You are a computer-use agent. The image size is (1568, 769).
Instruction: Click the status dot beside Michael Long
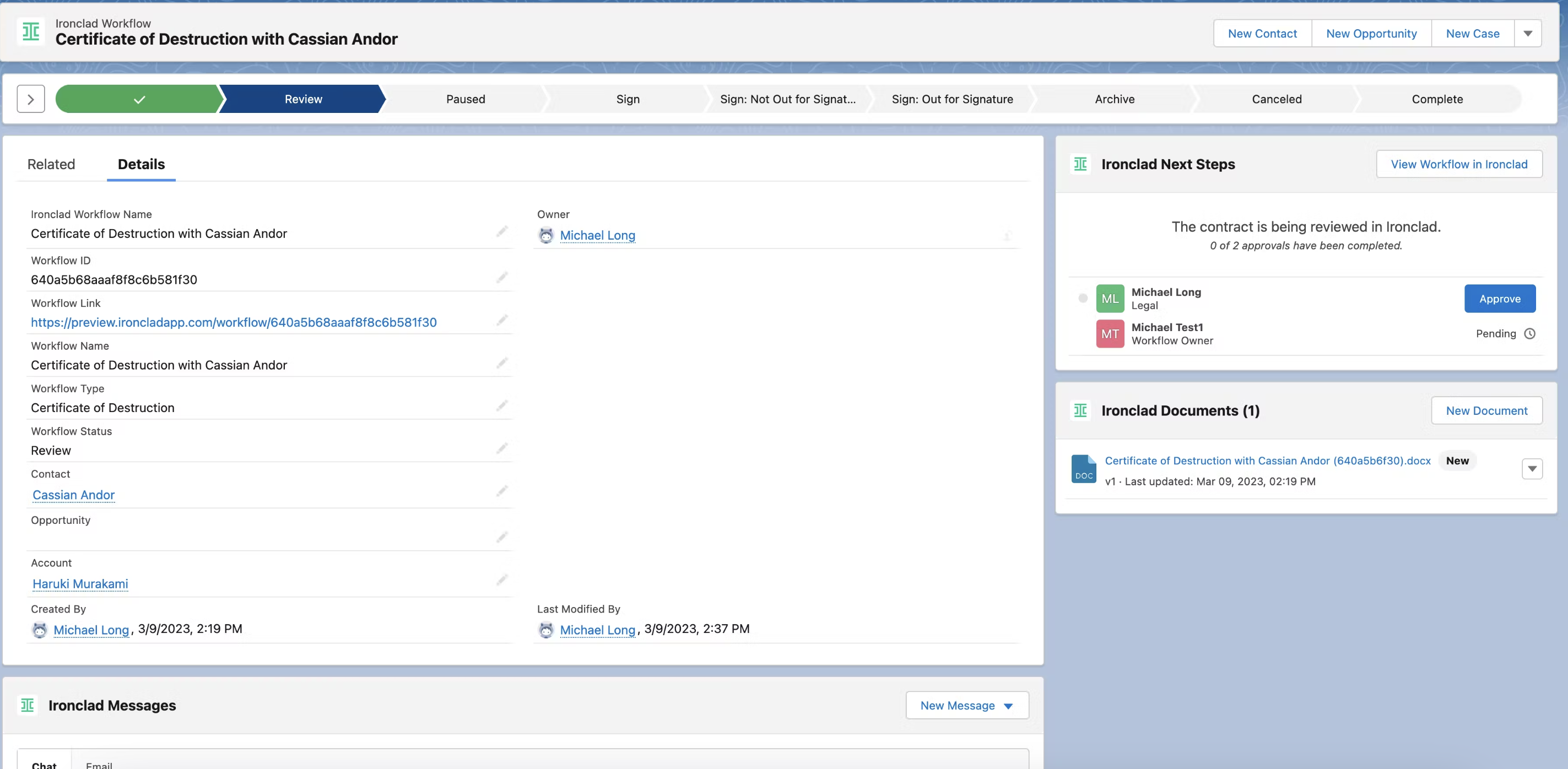[1082, 298]
